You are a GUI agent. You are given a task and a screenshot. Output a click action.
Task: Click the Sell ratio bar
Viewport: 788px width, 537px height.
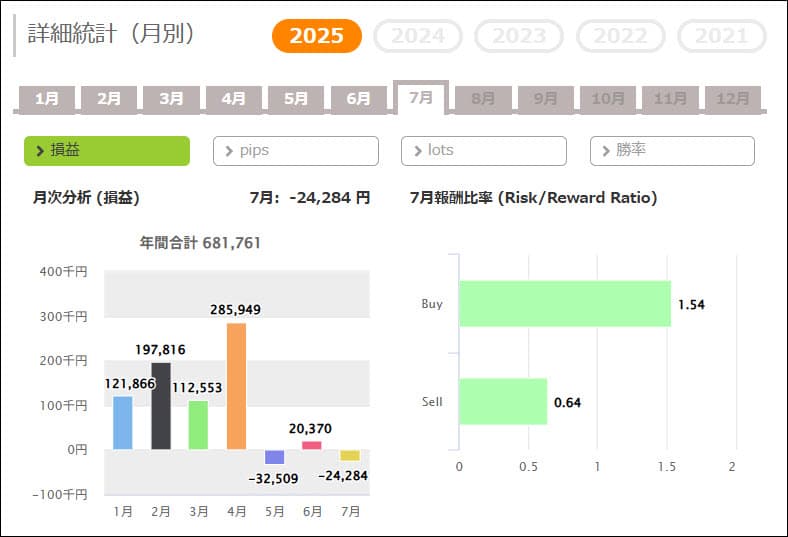pos(503,401)
